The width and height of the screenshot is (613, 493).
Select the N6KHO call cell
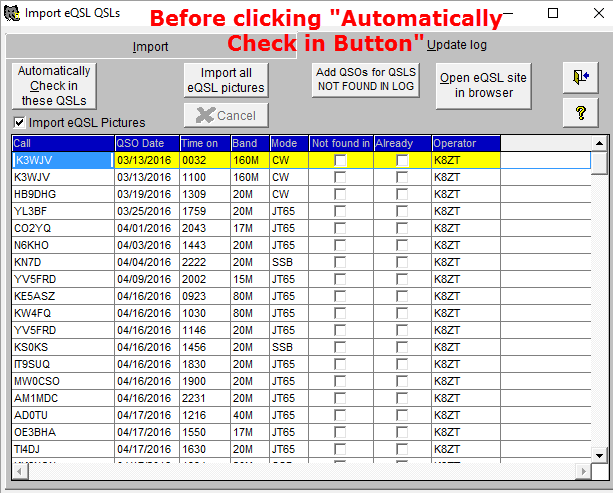click(63, 245)
